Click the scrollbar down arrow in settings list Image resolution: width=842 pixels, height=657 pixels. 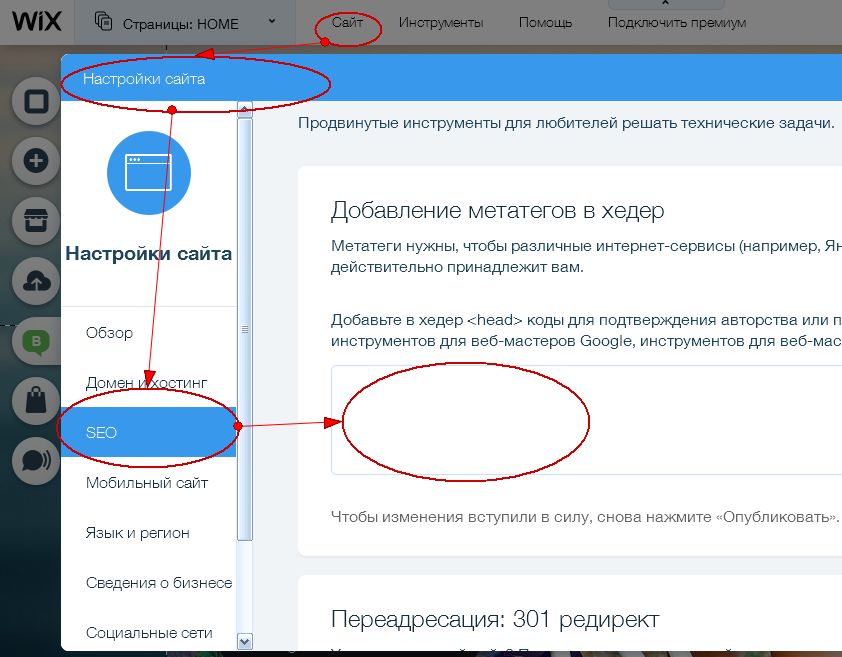pos(244,641)
